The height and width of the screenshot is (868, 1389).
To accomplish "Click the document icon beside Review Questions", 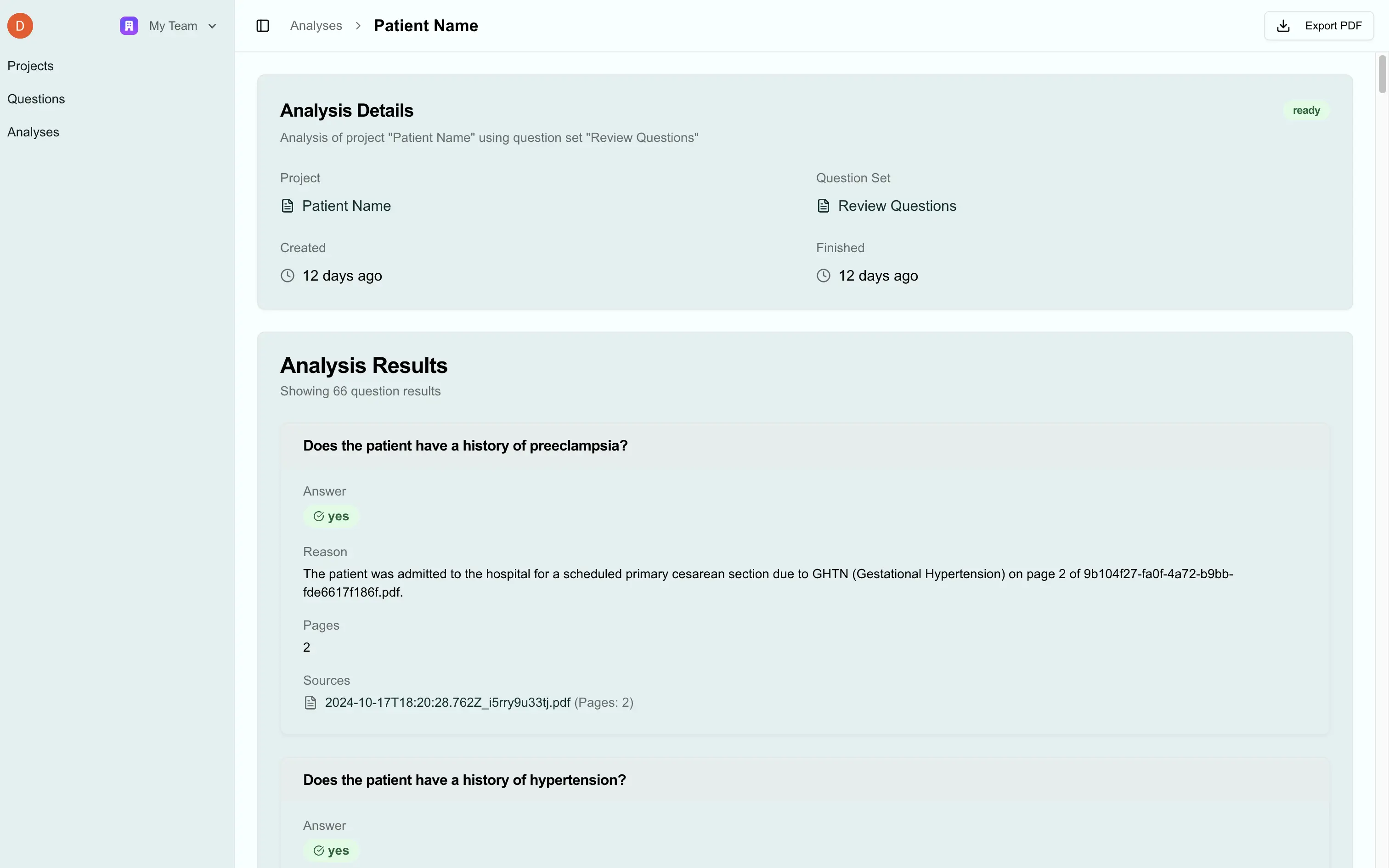I will pyautogui.click(x=824, y=205).
